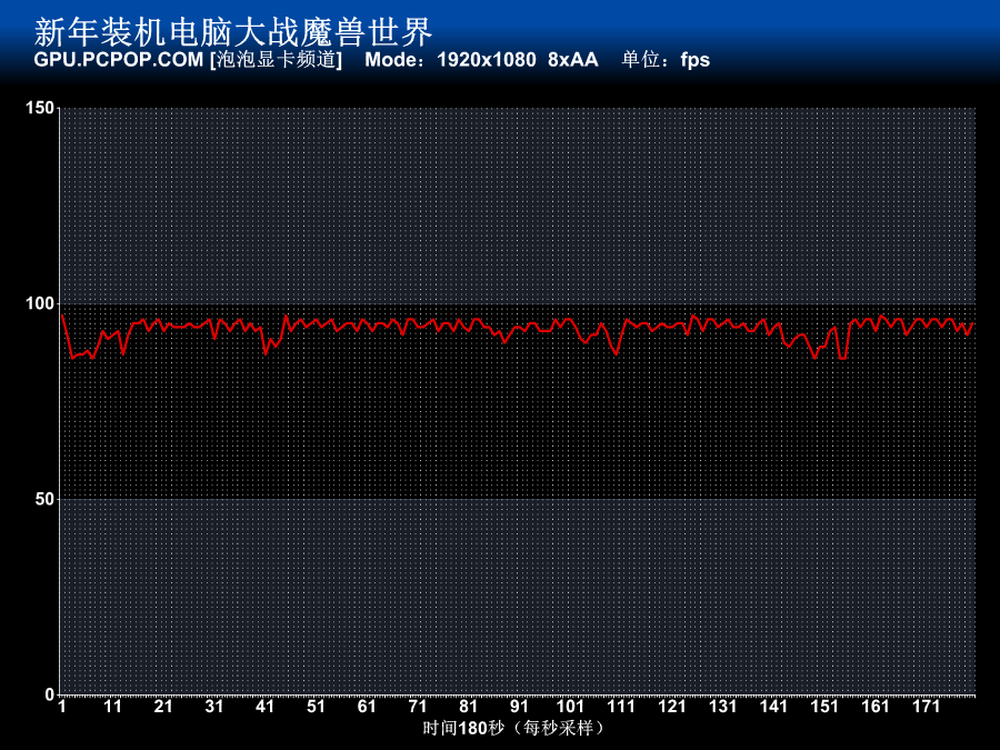Click the x-axis tick label 101

(570, 707)
